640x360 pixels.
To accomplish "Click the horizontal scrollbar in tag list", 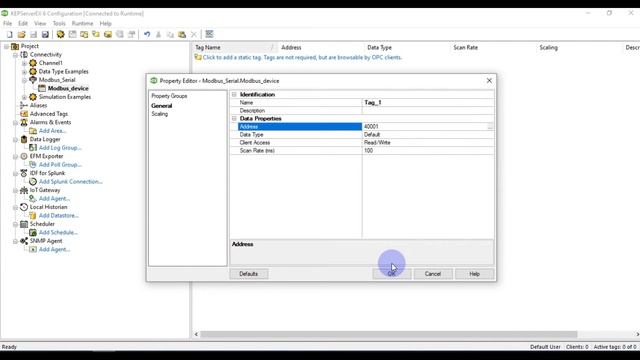I will pyautogui.click(x=389, y=334).
